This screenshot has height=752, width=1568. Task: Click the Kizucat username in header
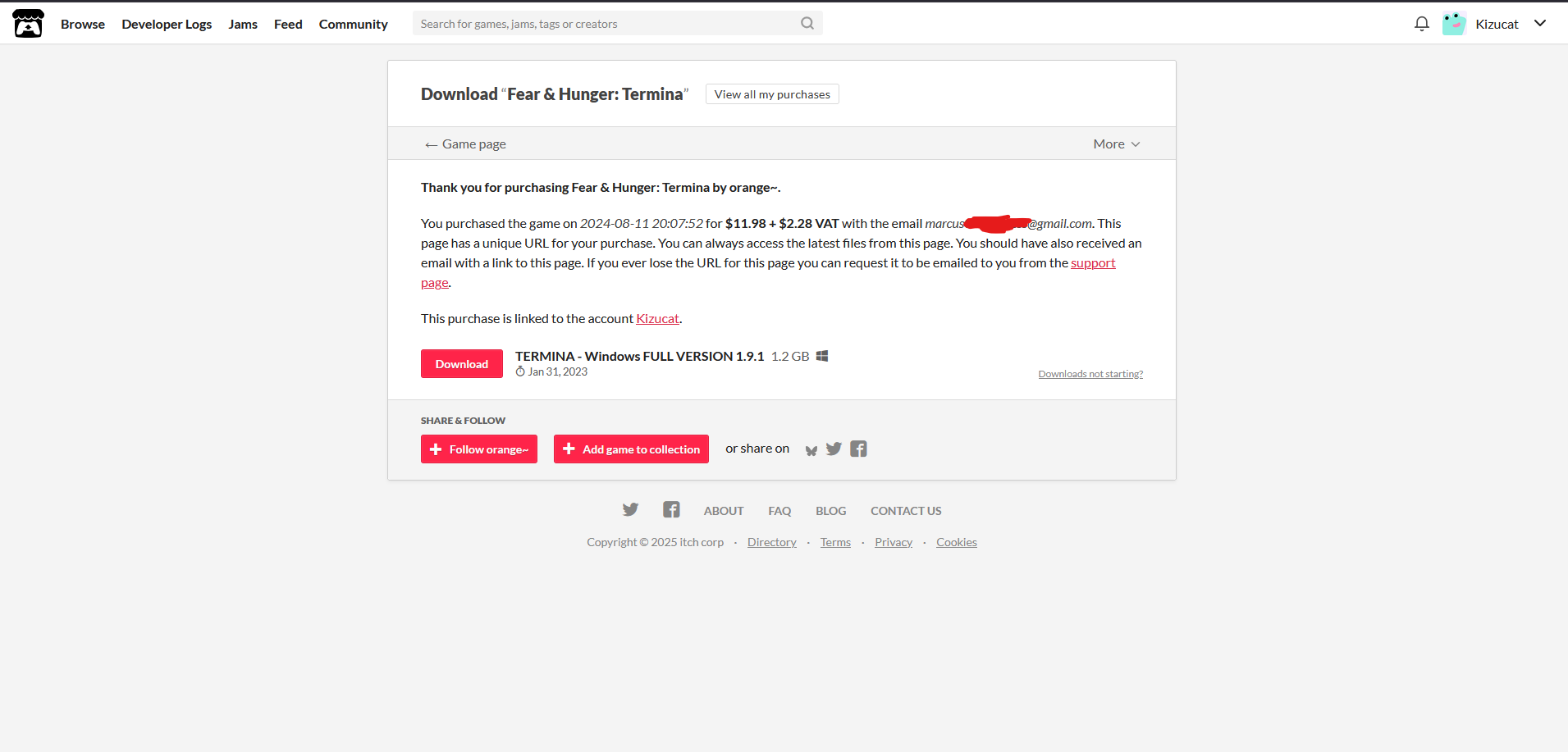pos(1497,24)
